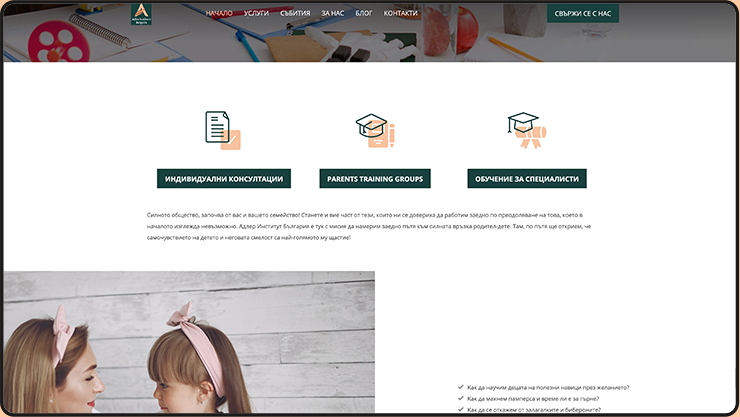Click the paragraph starting with 'Силното общество'
Screen dimensions: 740x417
[369, 226]
